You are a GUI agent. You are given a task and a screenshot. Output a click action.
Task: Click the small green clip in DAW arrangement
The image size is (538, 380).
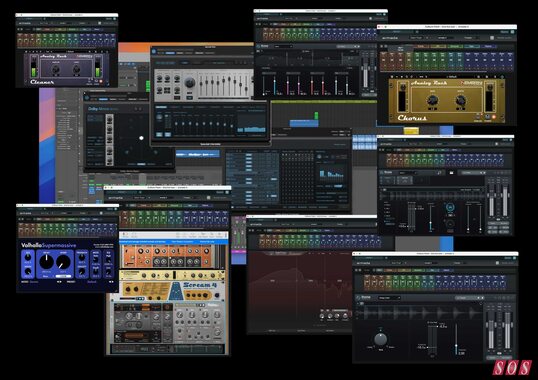coord(316,116)
